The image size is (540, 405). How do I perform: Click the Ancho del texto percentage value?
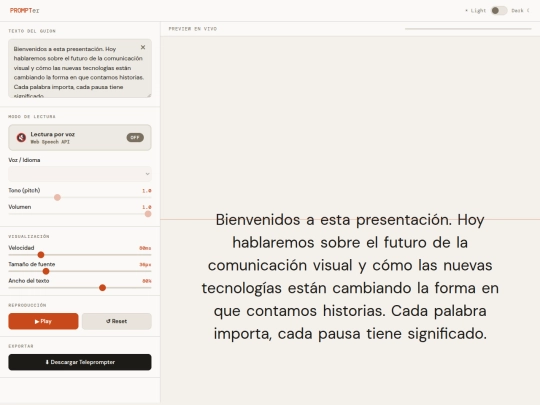(147, 281)
